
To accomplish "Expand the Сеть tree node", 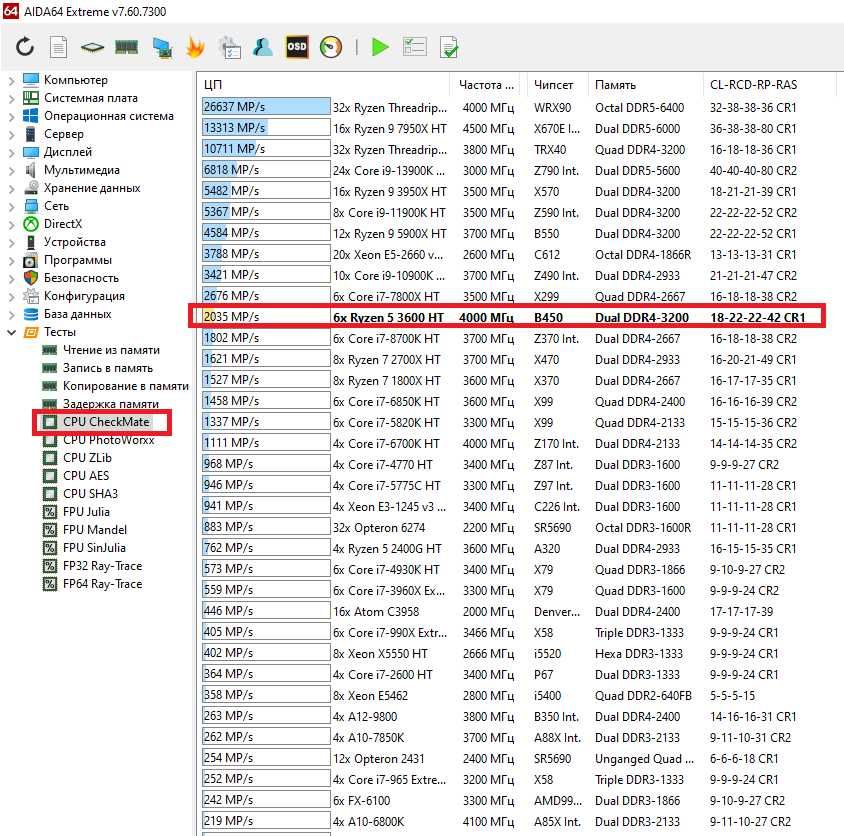I will tap(11, 206).
